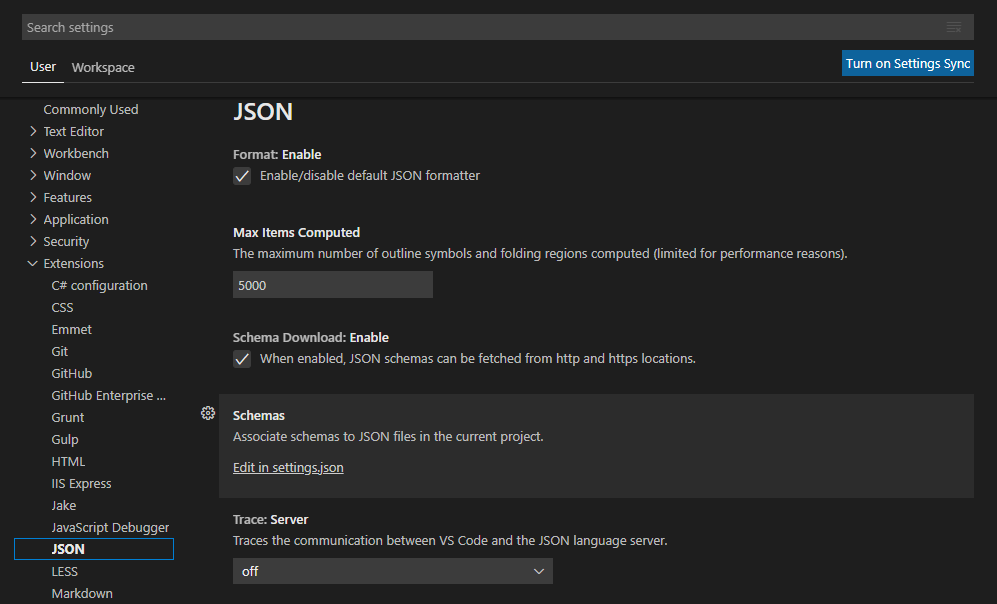Expand the Application settings chevron
The width and height of the screenshot is (997, 604).
[x=33, y=219]
